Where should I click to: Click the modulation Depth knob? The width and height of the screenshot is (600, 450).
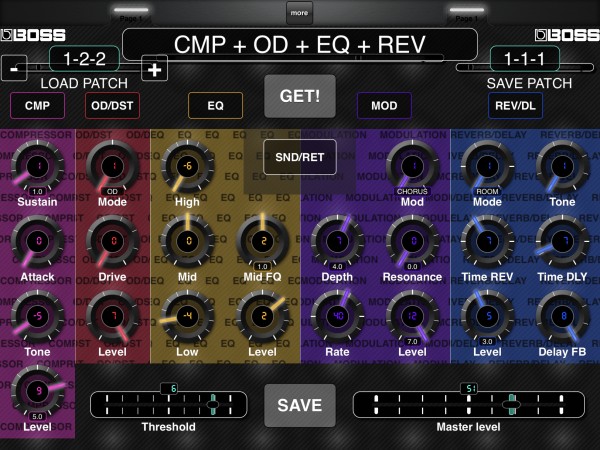[x=337, y=241]
